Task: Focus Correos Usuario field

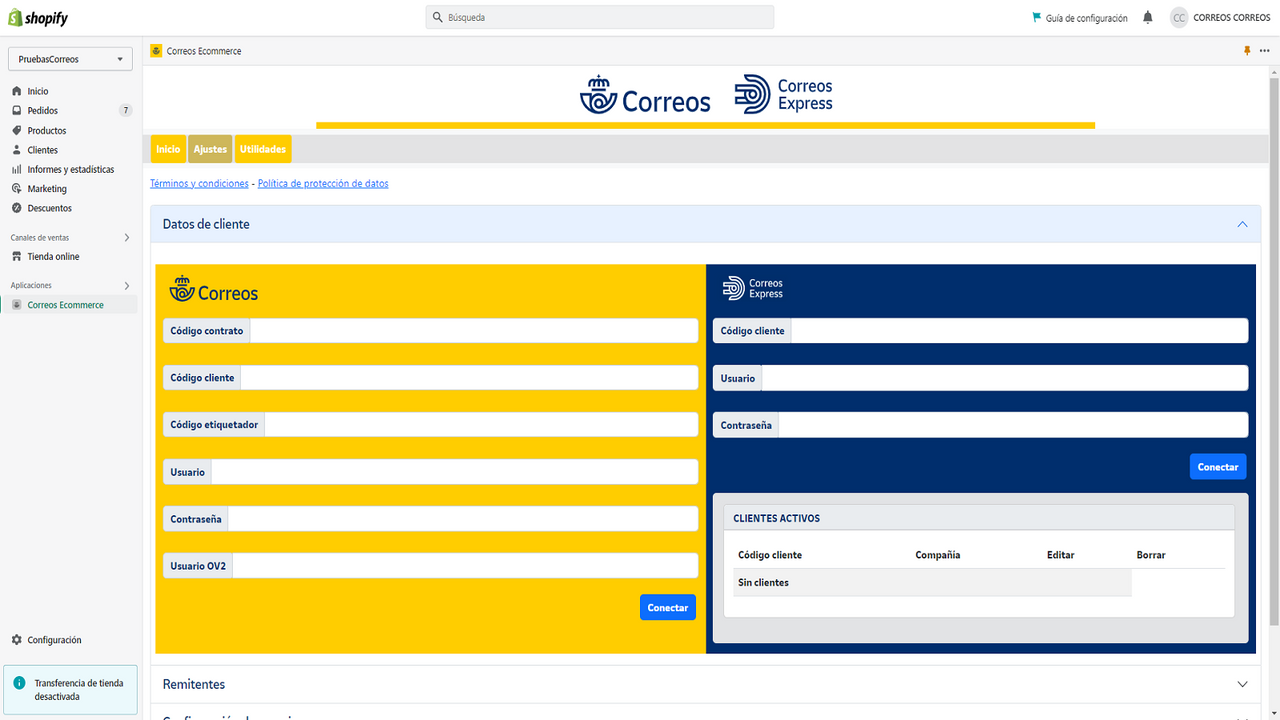Action: pyautogui.click(x=454, y=472)
